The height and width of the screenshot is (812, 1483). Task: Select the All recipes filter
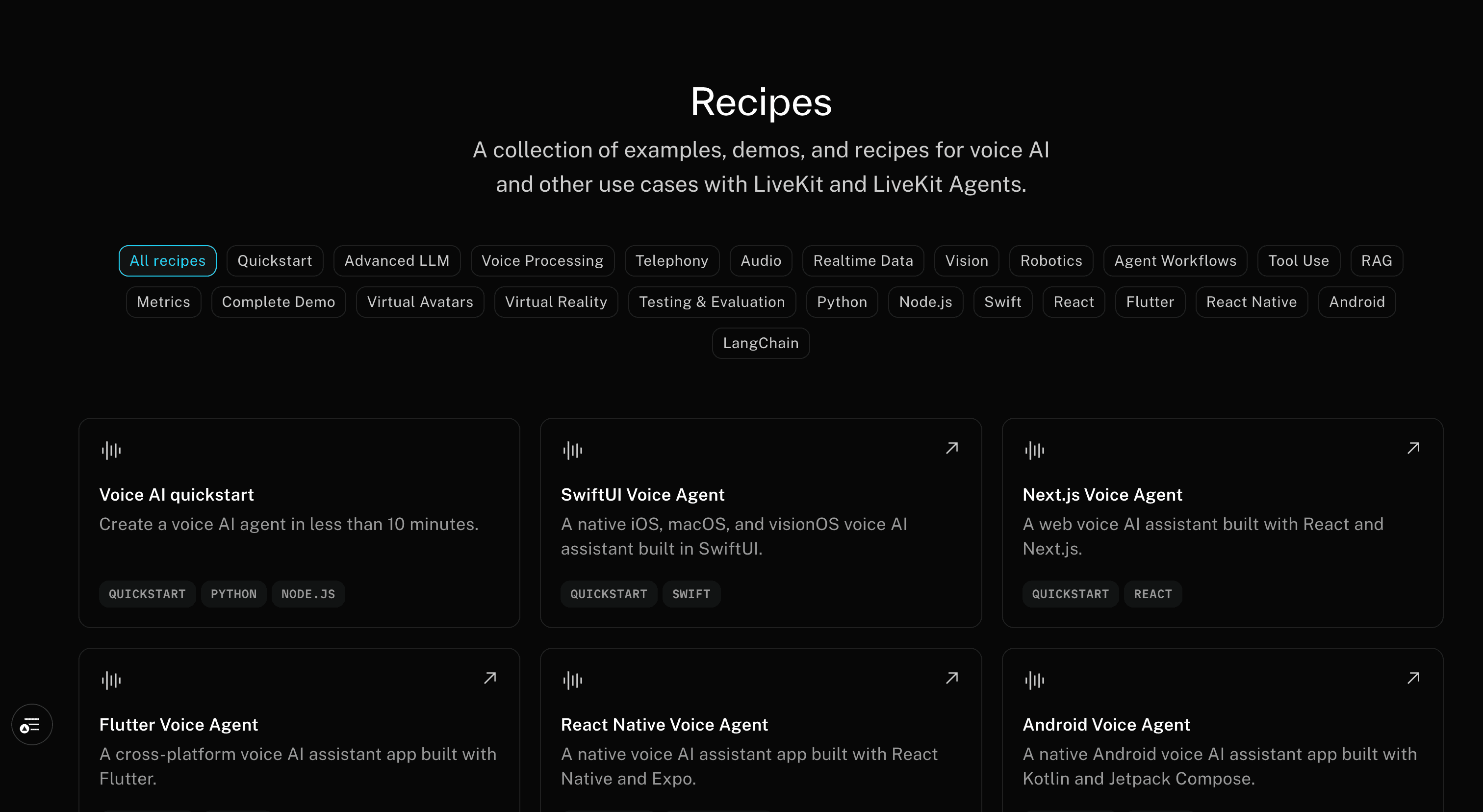[x=168, y=261]
